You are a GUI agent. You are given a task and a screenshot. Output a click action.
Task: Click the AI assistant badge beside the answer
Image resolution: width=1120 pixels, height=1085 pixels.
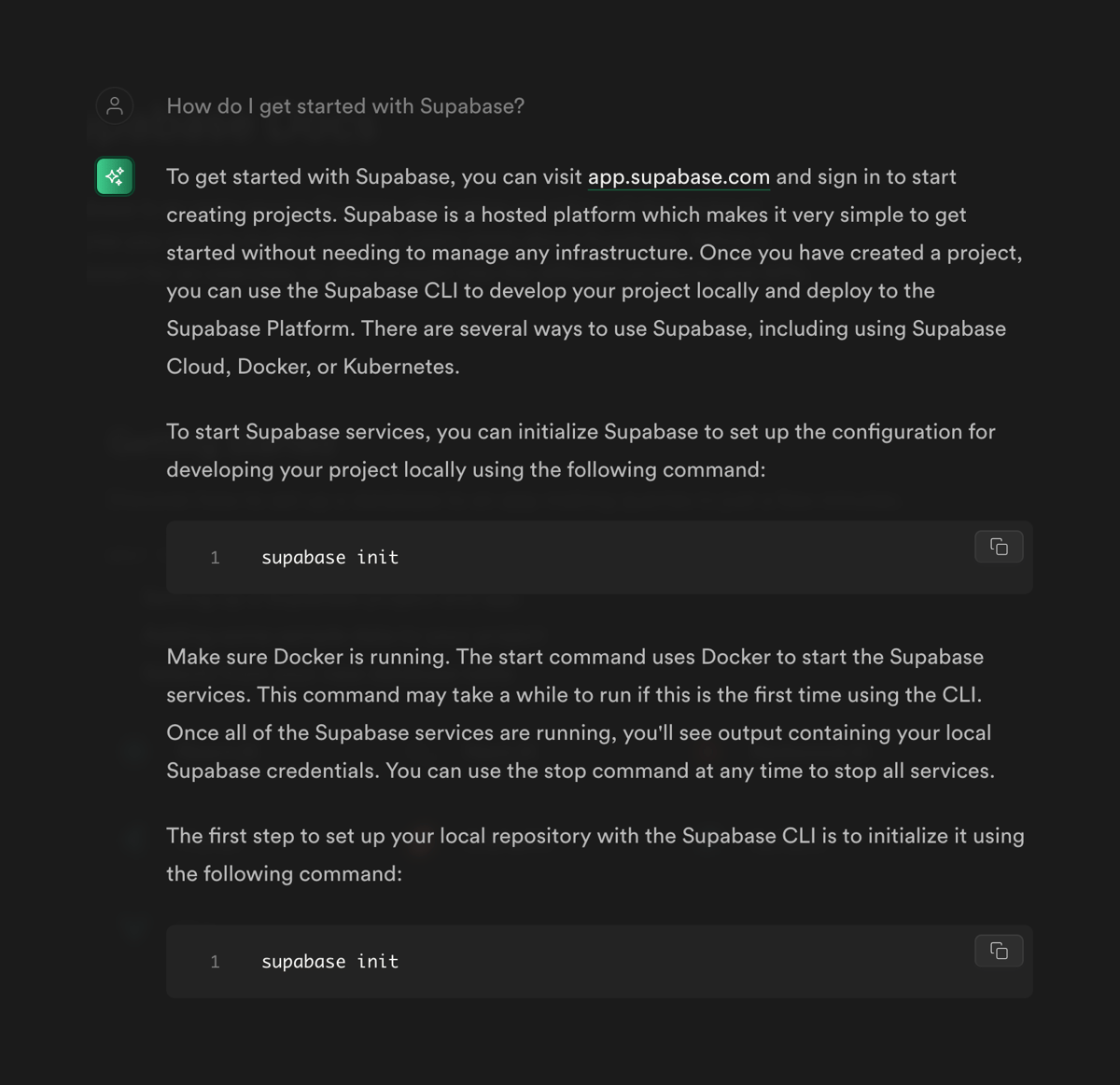click(x=114, y=175)
